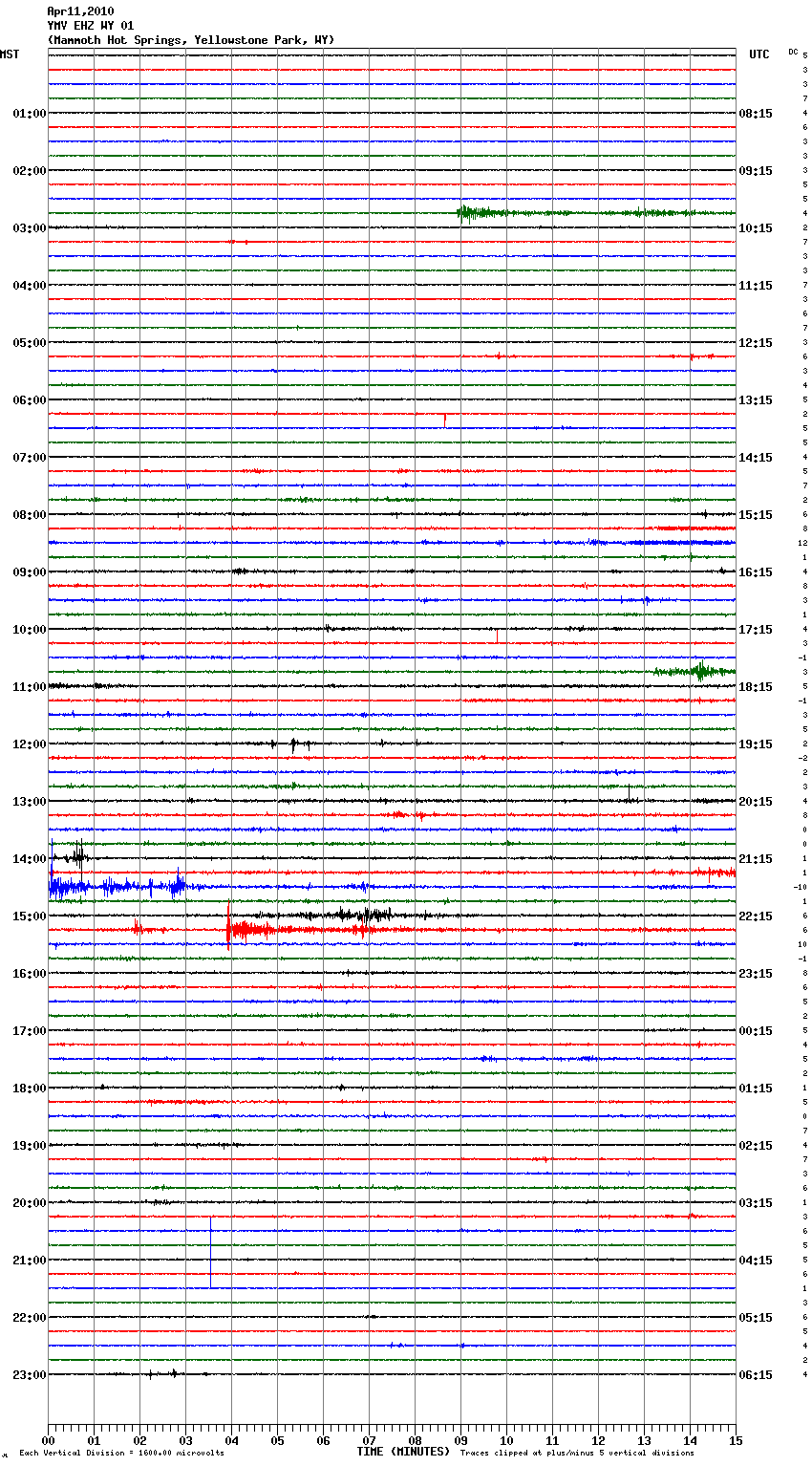The width and height of the screenshot is (812, 1466).
Task: Click the '00' tick on the minutes axis
Action: coord(48,1440)
